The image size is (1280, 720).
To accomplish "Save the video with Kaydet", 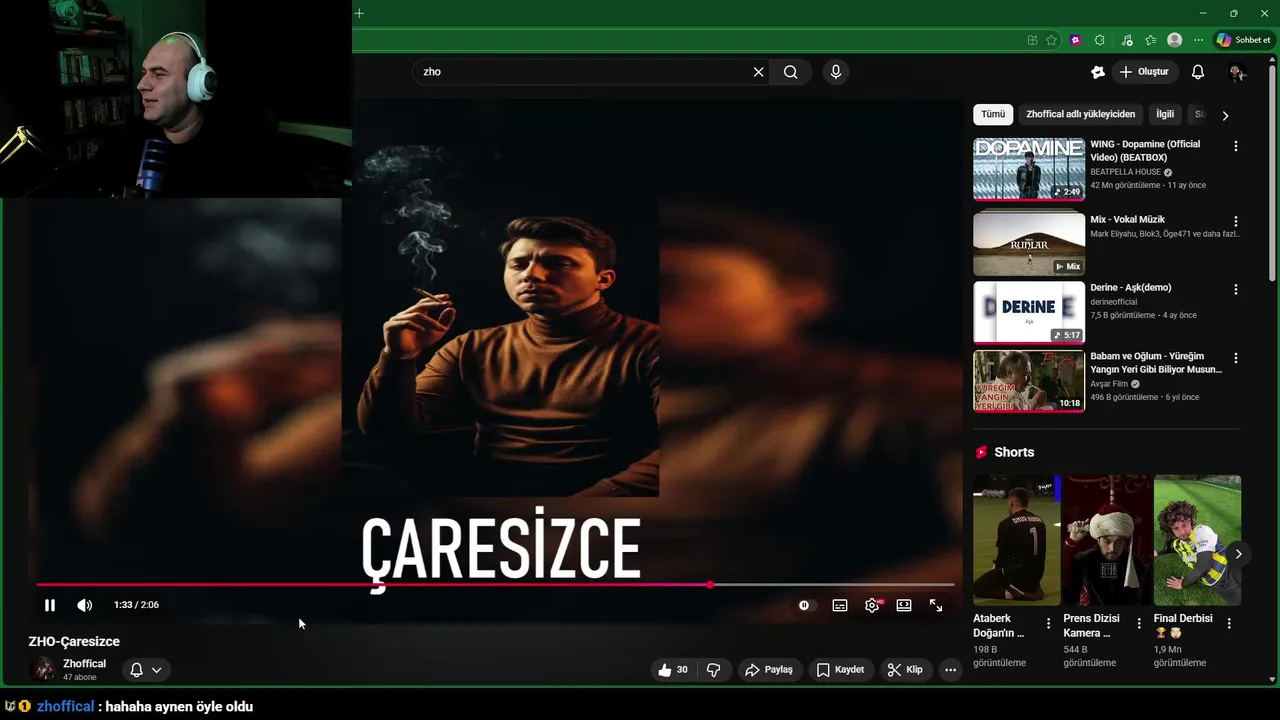I will [840, 670].
